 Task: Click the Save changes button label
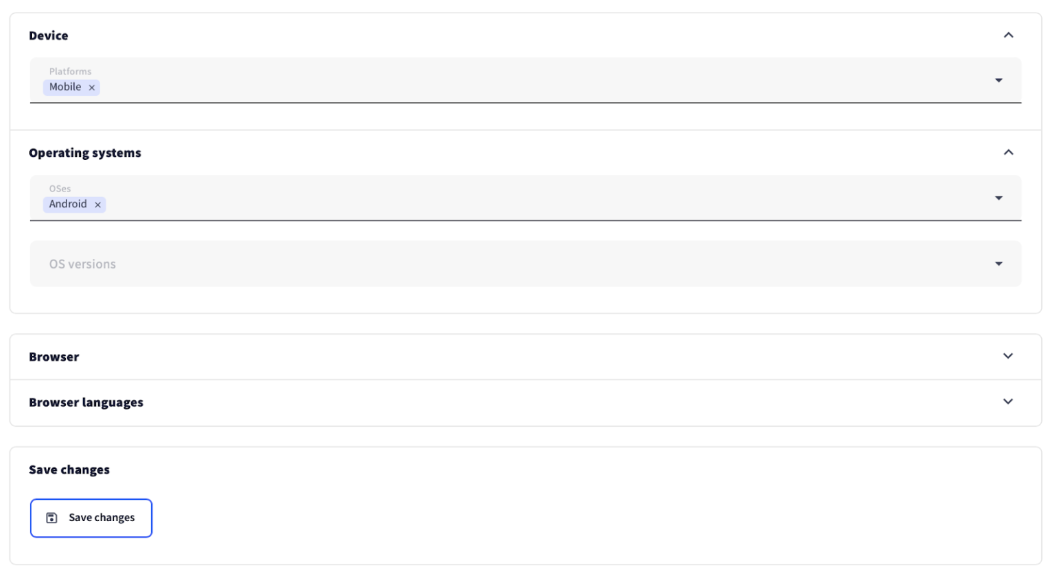(x=101, y=518)
